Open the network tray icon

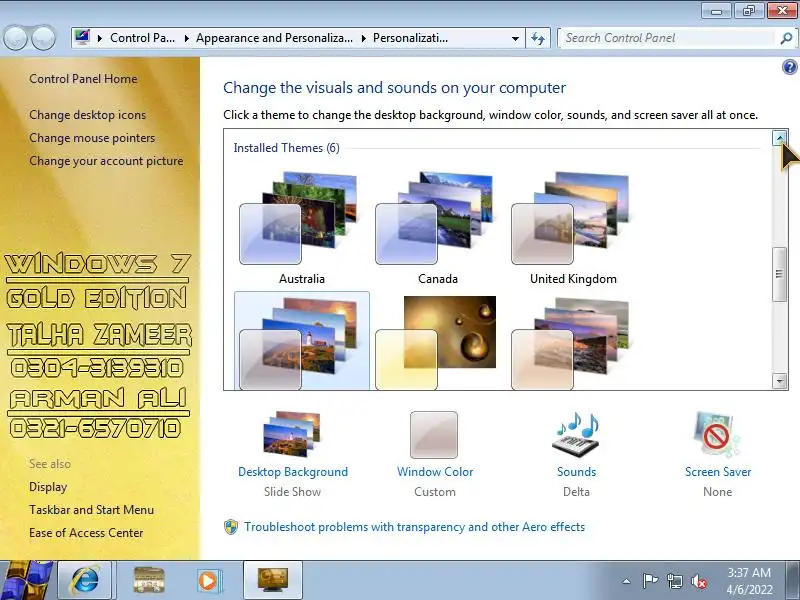coord(674,581)
